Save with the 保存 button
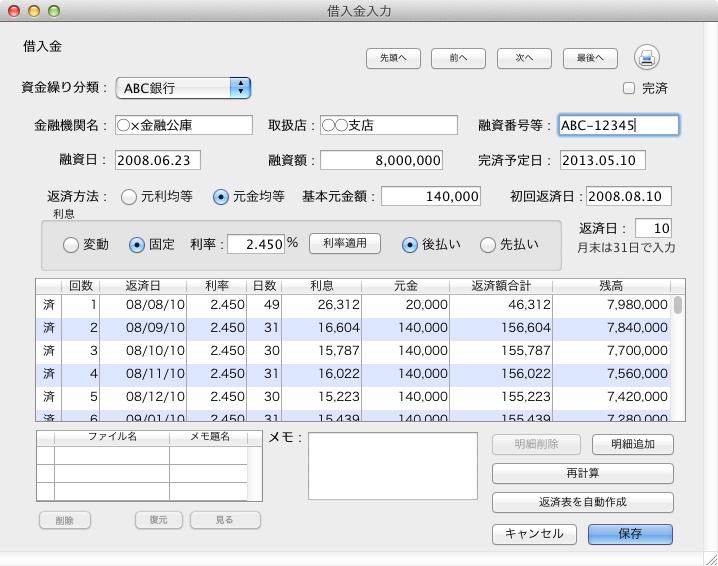The image size is (718, 566). [630, 533]
